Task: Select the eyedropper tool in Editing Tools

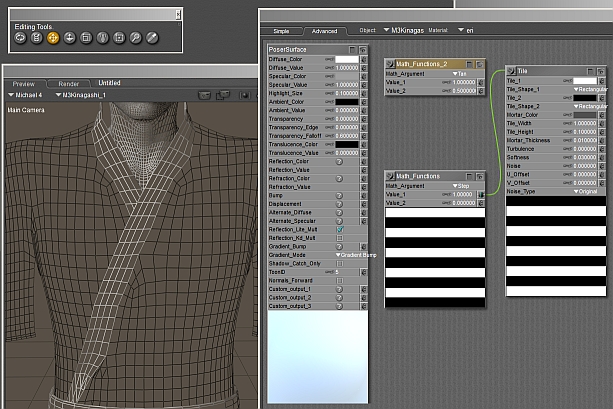Action: pyautogui.click(x=153, y=38)
